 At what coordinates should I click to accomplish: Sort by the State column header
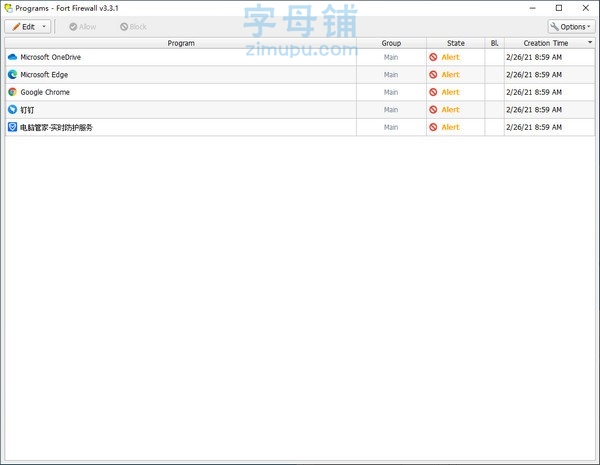455,43
